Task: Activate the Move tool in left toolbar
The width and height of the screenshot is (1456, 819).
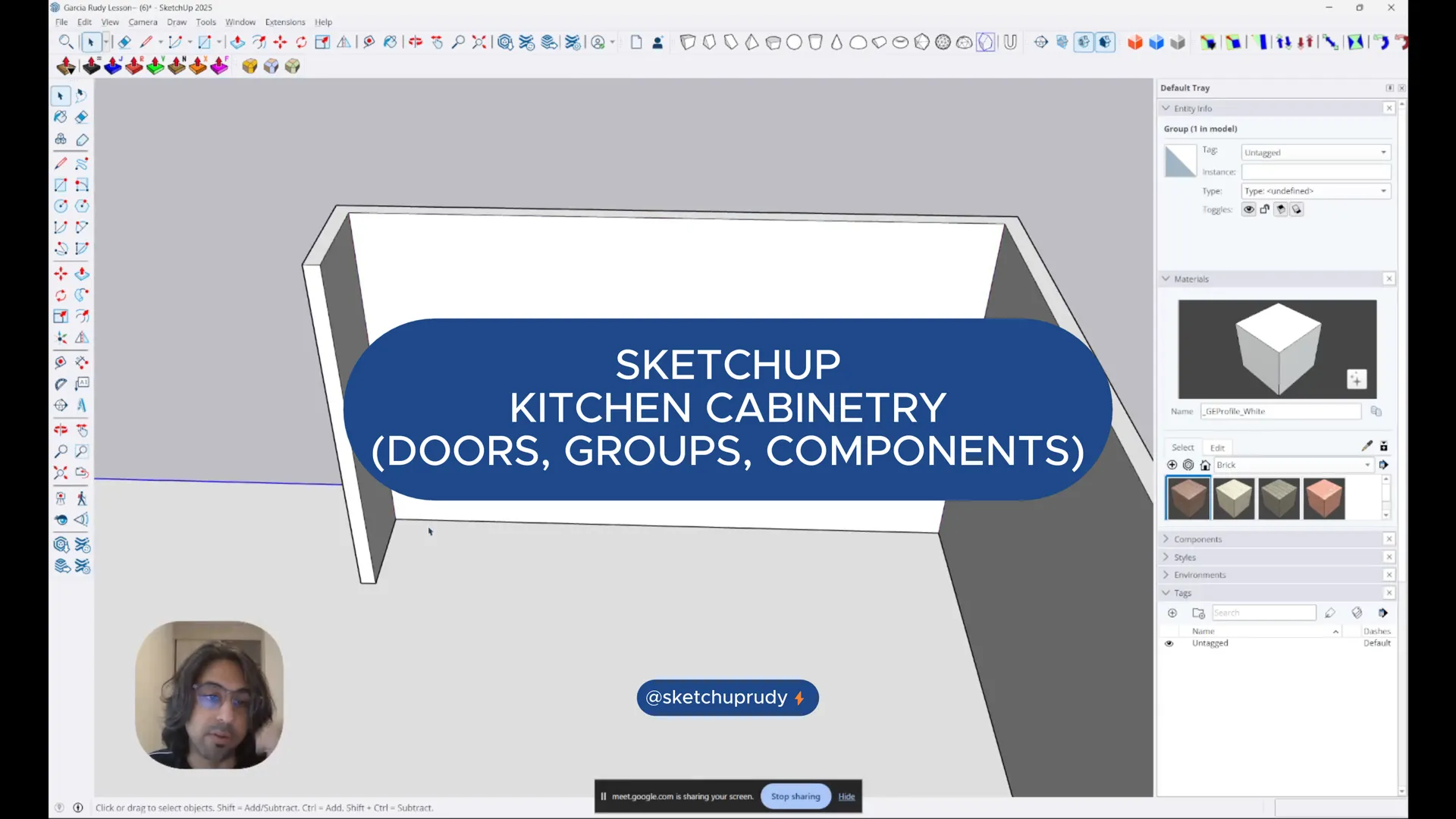Action: tap(61, 274)
